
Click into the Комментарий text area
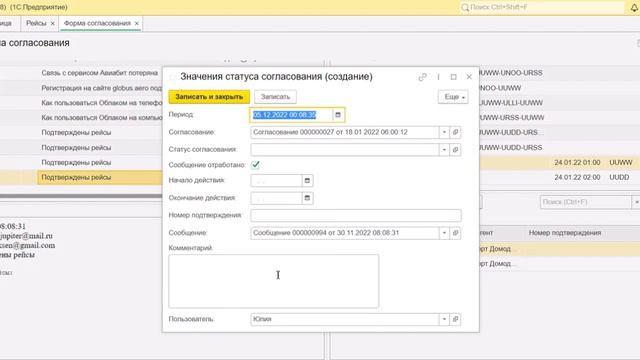[273, 281]
